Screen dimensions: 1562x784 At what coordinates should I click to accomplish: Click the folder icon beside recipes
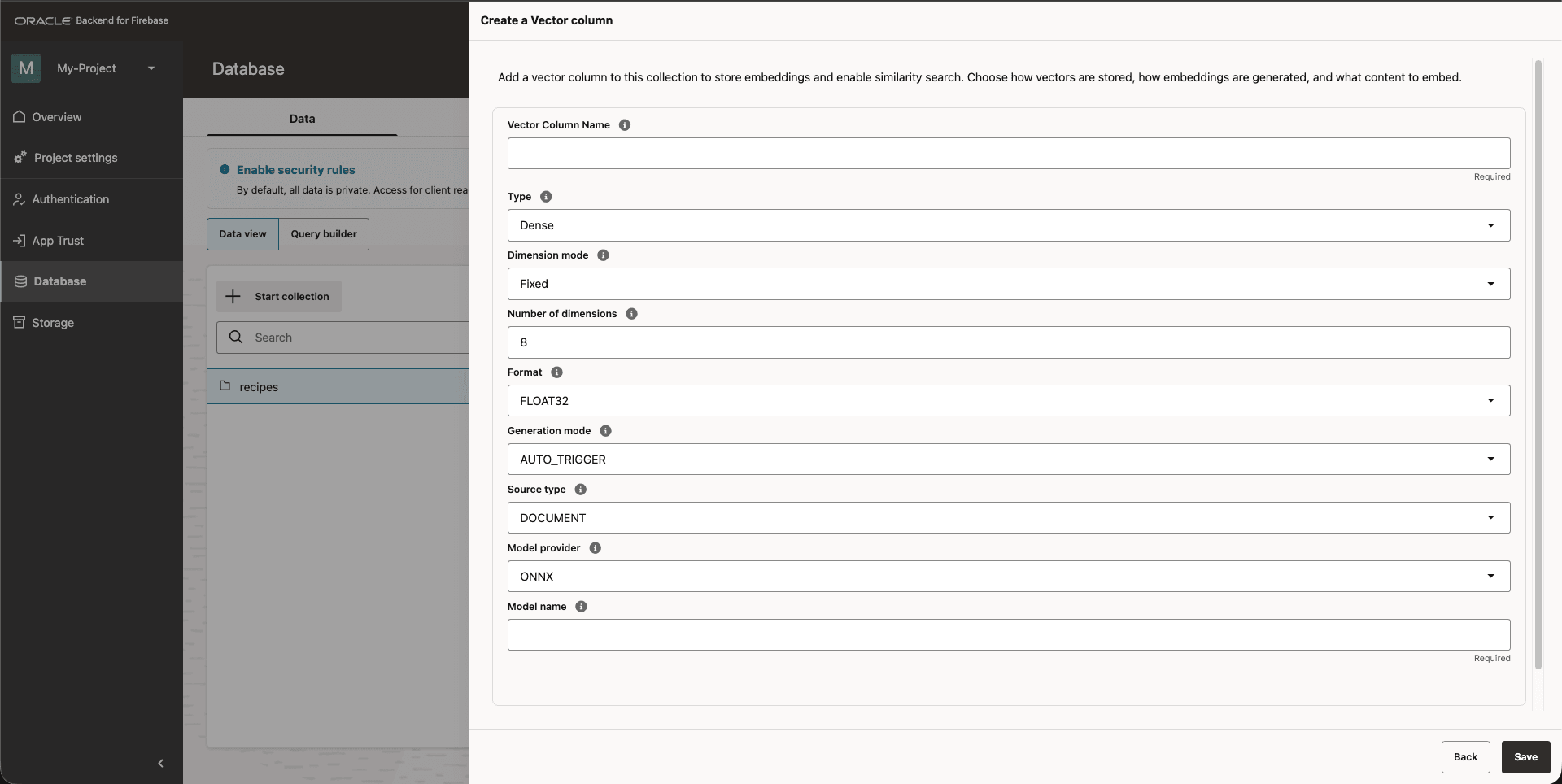(225, 386)
